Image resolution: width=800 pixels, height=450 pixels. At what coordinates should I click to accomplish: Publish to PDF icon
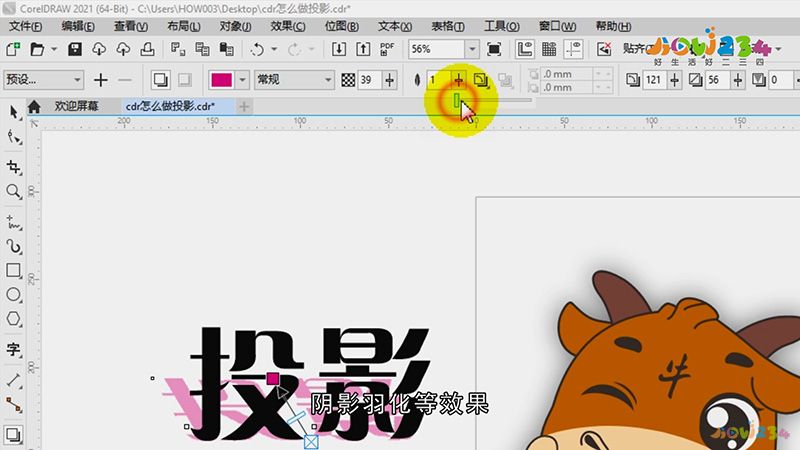pyautogui.click(x=387, y=49)
